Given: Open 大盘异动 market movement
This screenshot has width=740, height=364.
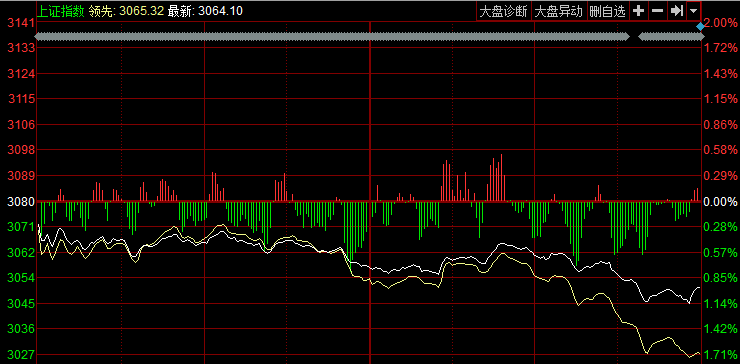Looking at the screenshot, I should pos(559,11).
